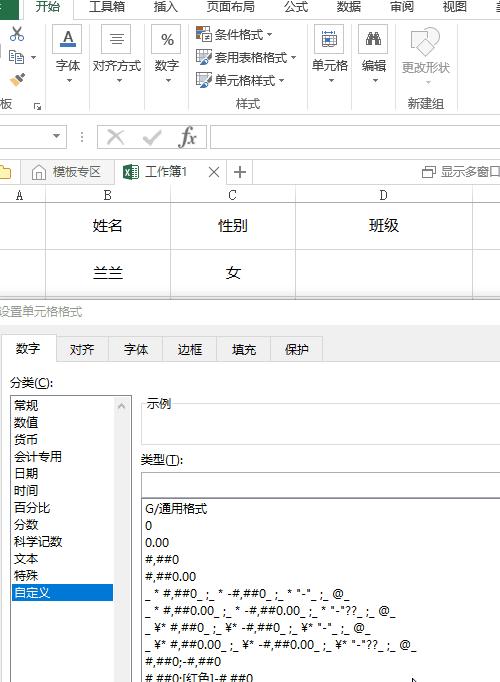Viewport: 500px width, 682px height.
Task: Click the Copy icon
Action: coord(17,57)
